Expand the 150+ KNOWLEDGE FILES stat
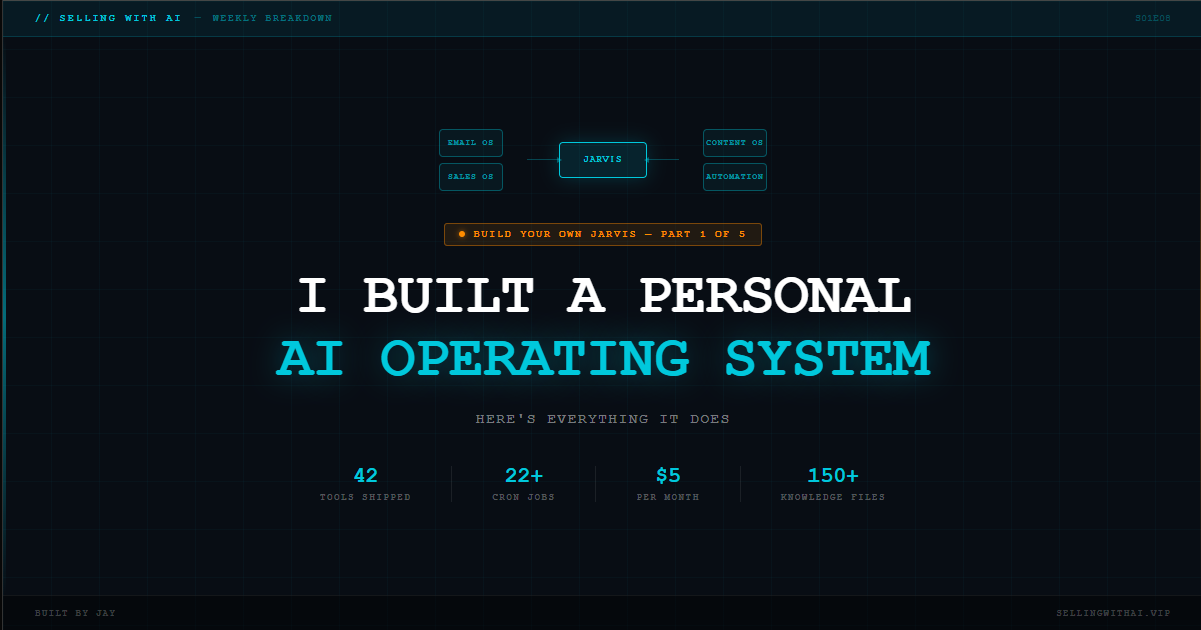1201x630 pixels. coord(833,483)
